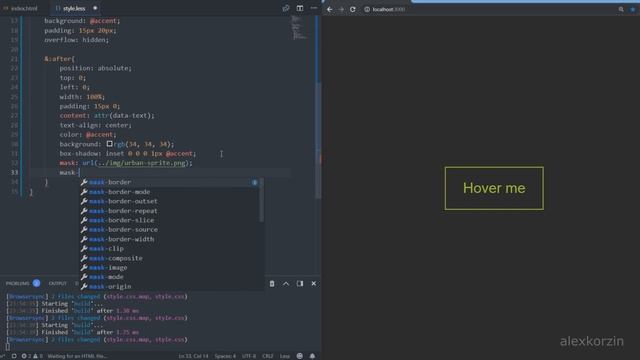Click the Waiting for an HTML file status text
The image size is (640, 360).
[x=77, y=356]
